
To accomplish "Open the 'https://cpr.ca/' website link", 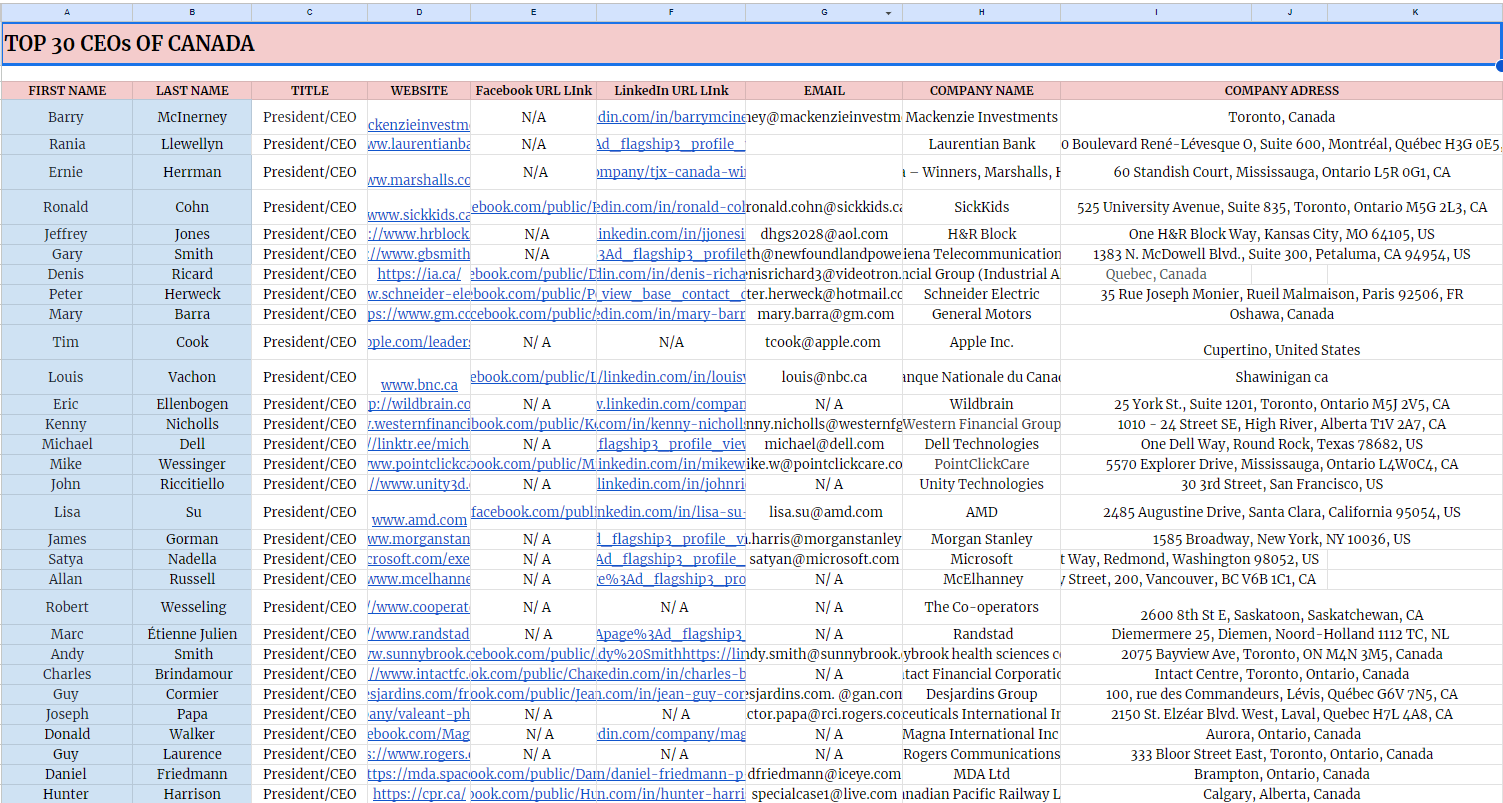I will 419,794.
